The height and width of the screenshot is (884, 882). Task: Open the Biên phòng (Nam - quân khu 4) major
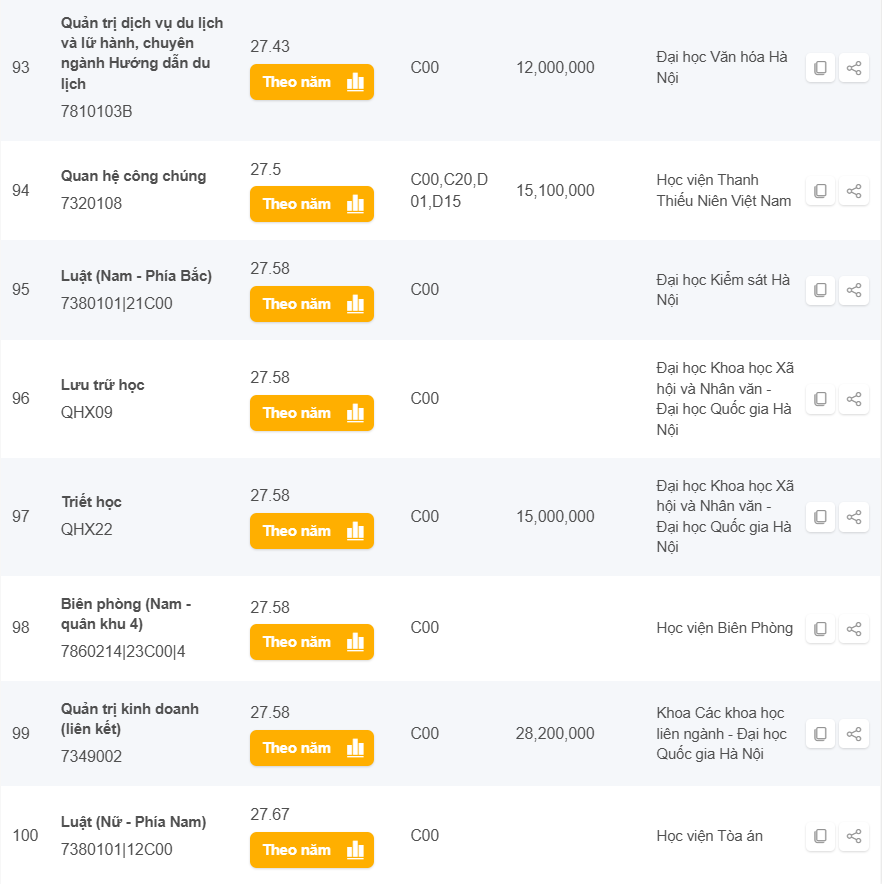(126, 614)
